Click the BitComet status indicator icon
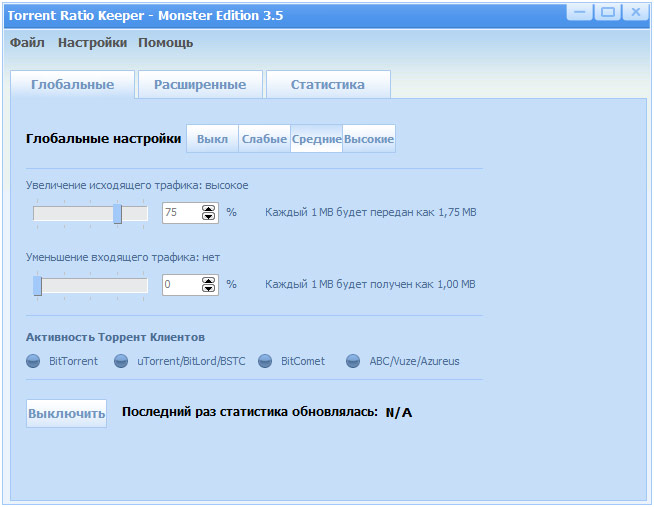This screenshot has height=507, width=654. [265, 361]
